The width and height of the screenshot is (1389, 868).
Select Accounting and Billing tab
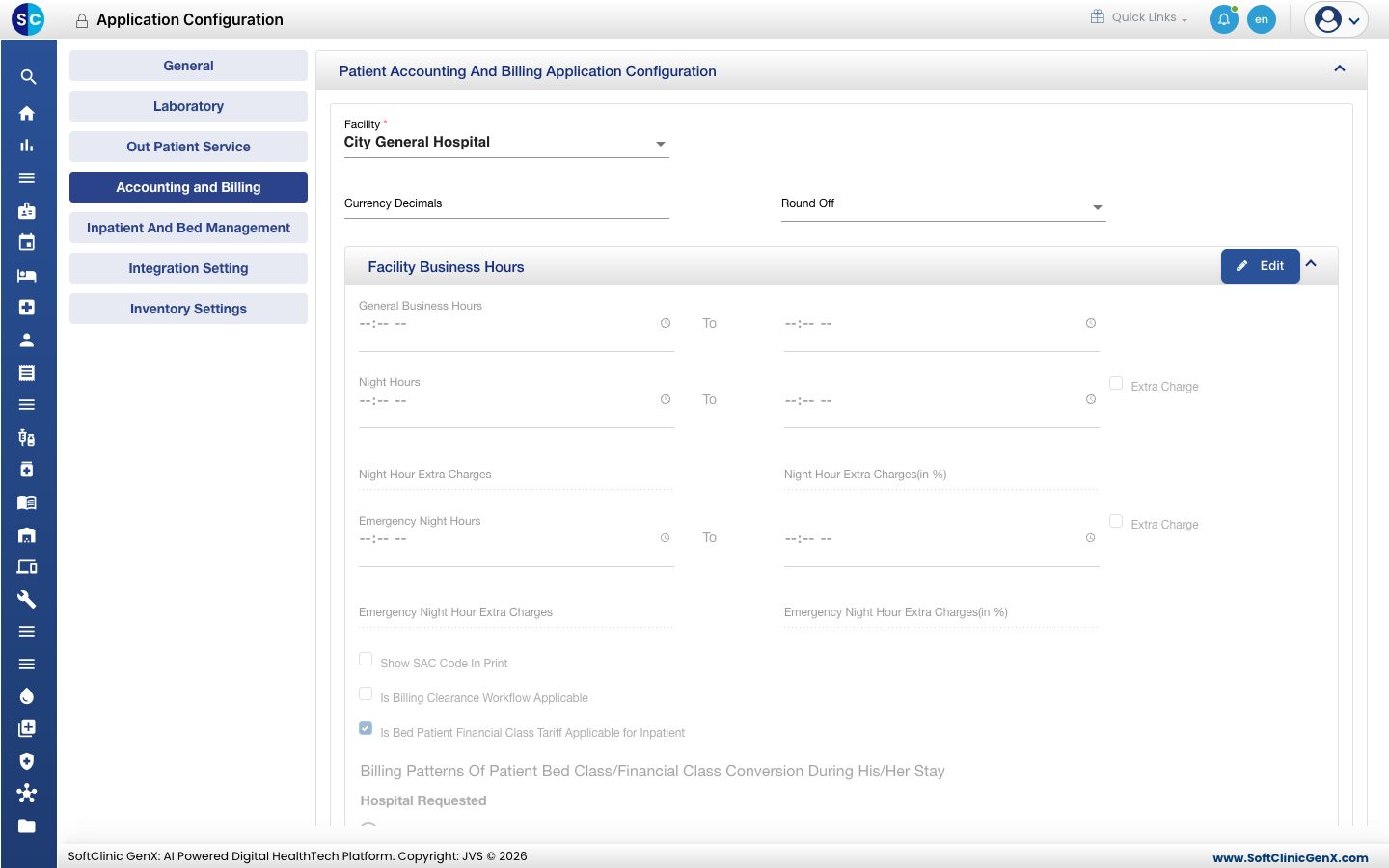(x=188, y=187)
